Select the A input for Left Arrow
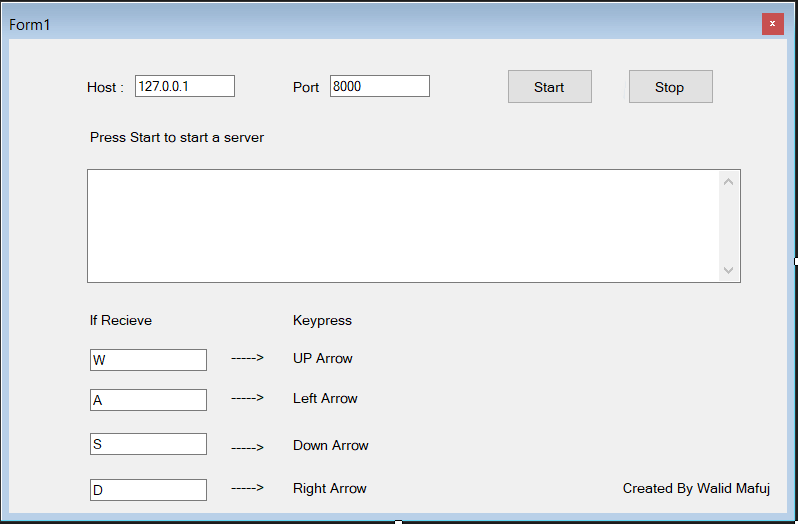 (x=148, y=400)
